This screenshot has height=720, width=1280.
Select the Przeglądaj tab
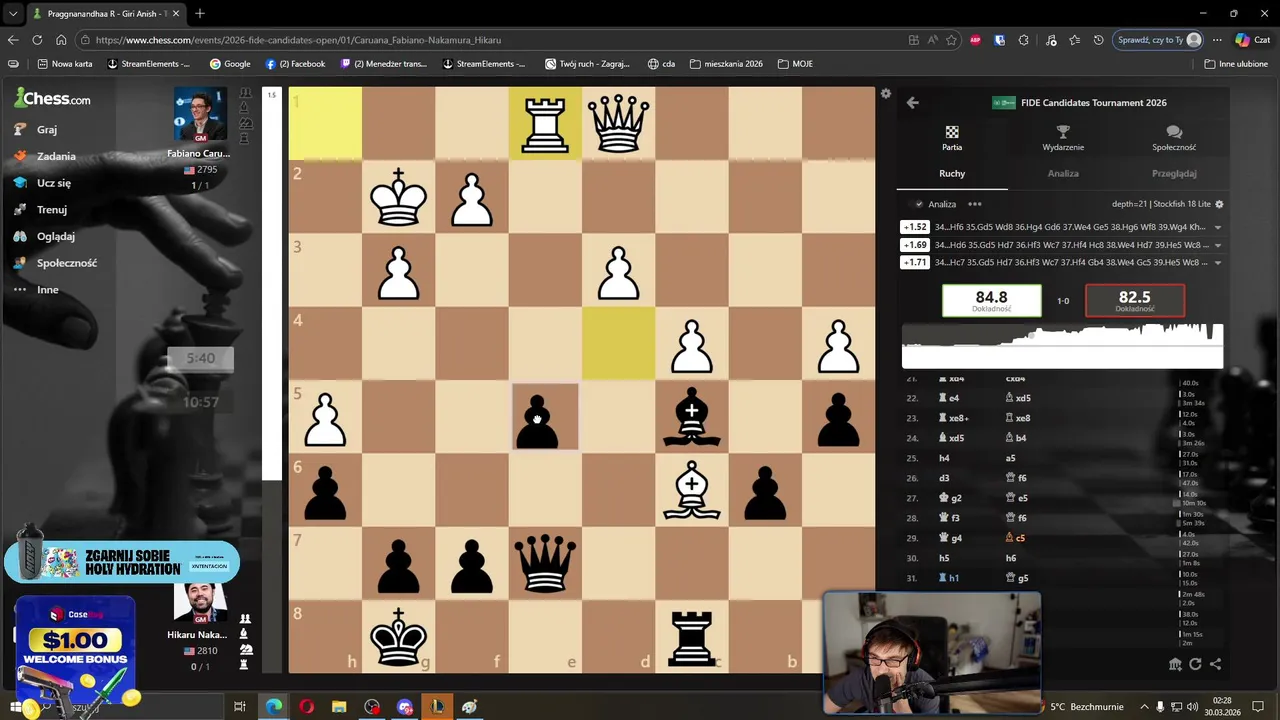coord(1174,174)
